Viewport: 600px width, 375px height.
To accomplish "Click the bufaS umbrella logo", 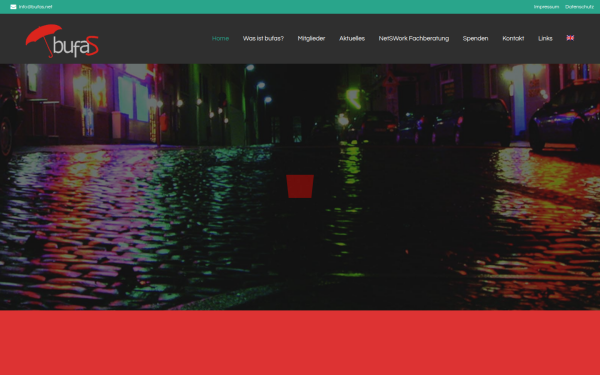I will pyautogui.click(x=62, y=41).
